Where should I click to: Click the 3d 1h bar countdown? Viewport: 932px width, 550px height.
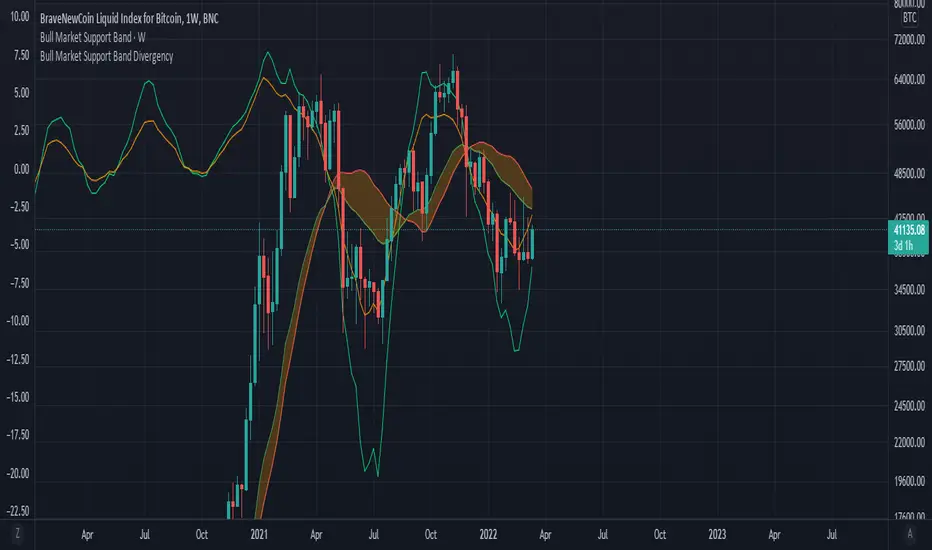coord(903,245)
